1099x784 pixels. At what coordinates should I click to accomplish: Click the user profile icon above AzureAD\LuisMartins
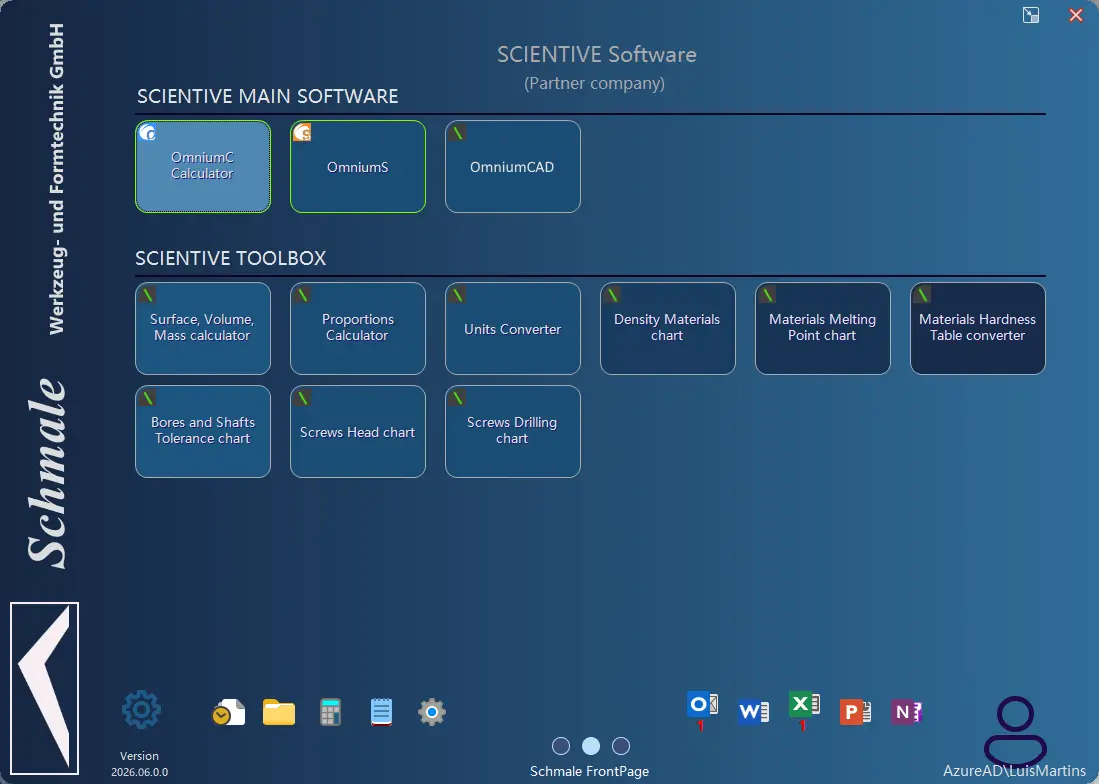click(x=1015, y=729)
